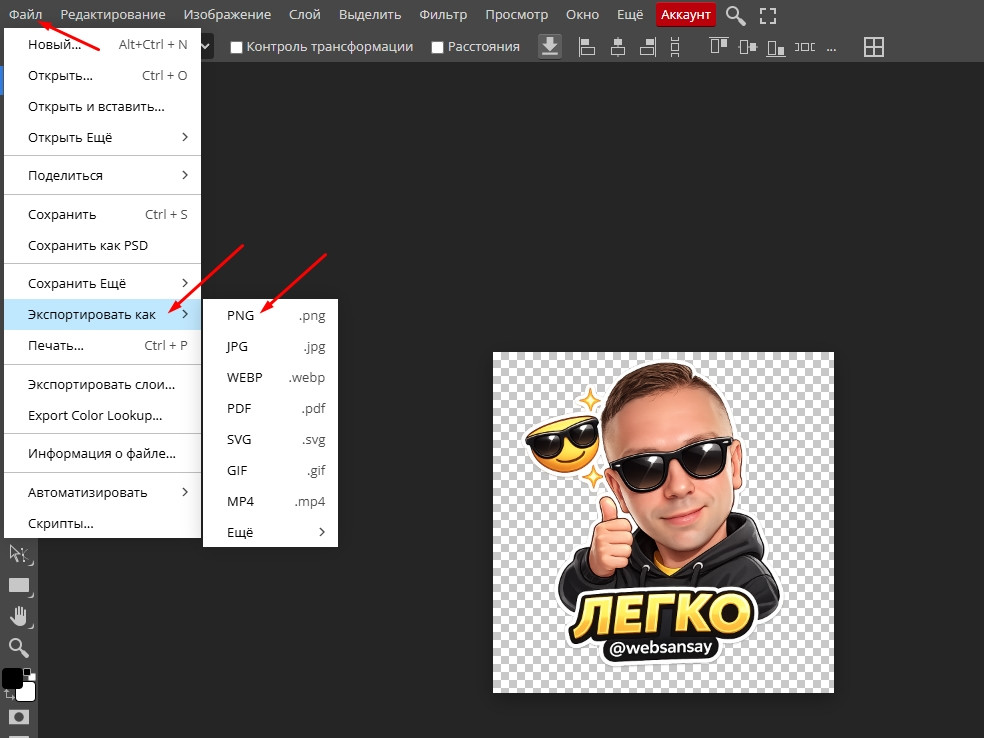This screenshot has height=738, width=984.
Task: Enable the Transform controls checkbox
Action: (x=236, y=47)
